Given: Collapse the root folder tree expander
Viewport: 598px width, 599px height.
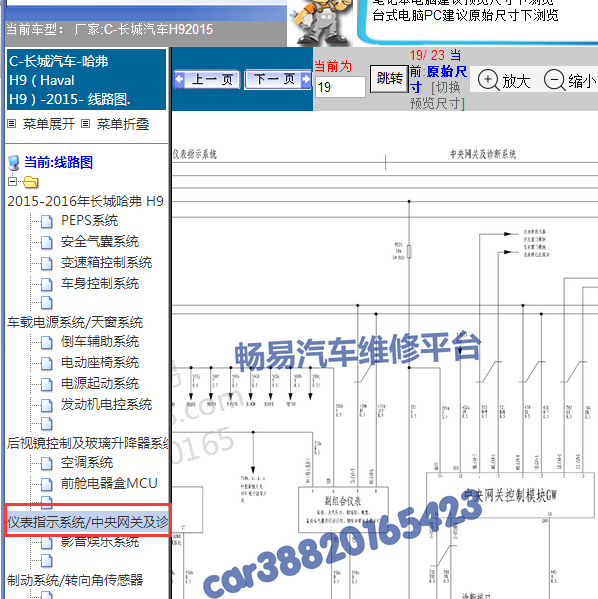Looking at the screenshot, I should click(13, 181).
